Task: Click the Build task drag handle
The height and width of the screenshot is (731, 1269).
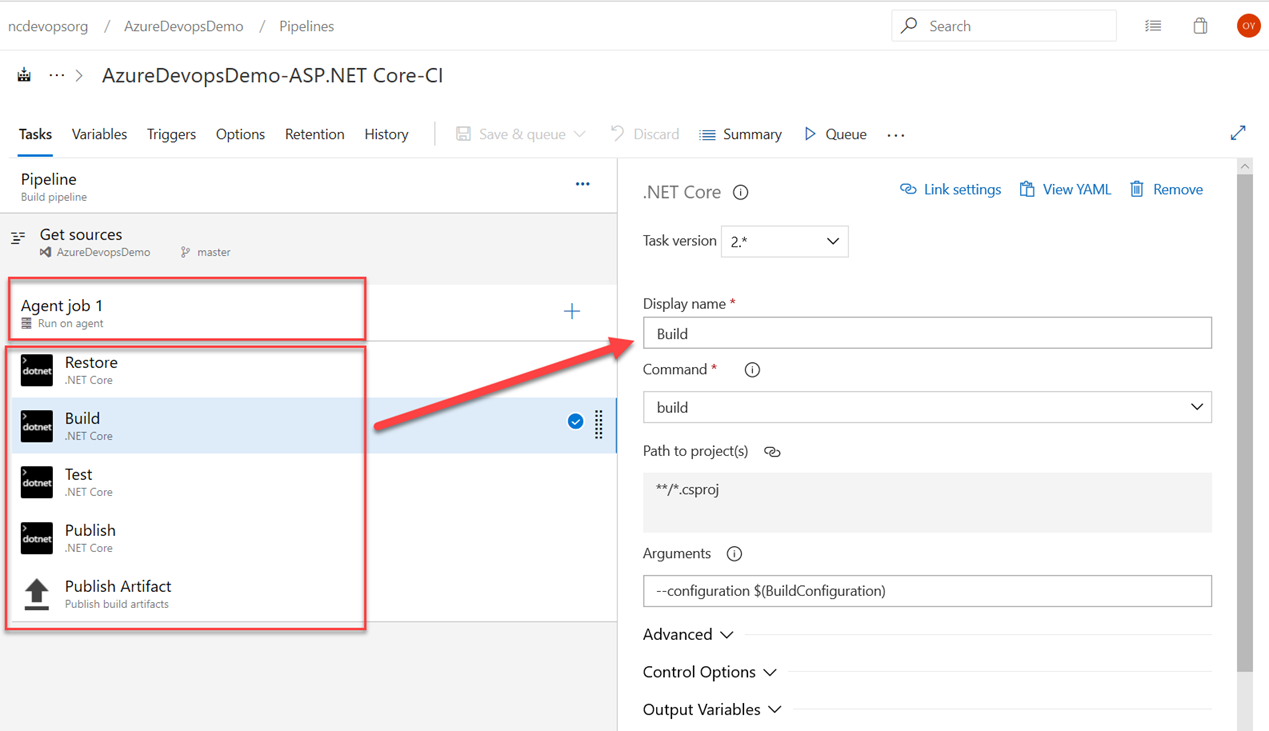Action: (599, 425)
